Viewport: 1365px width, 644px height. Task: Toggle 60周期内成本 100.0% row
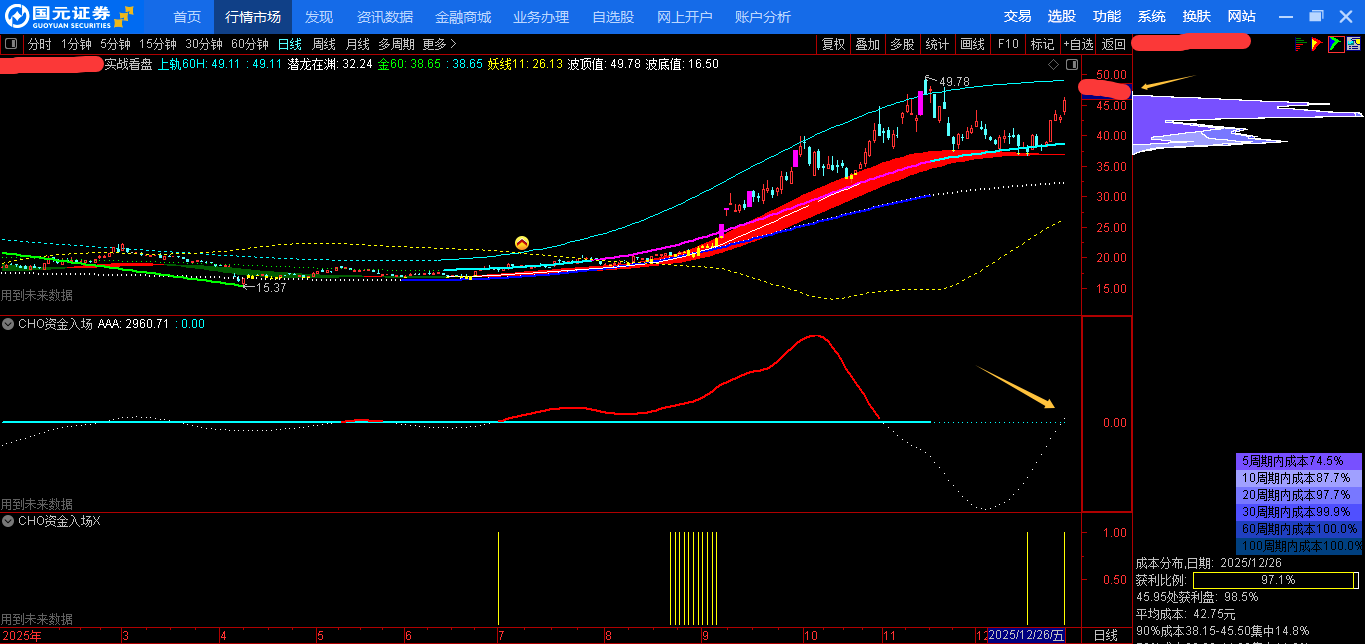1299,529
